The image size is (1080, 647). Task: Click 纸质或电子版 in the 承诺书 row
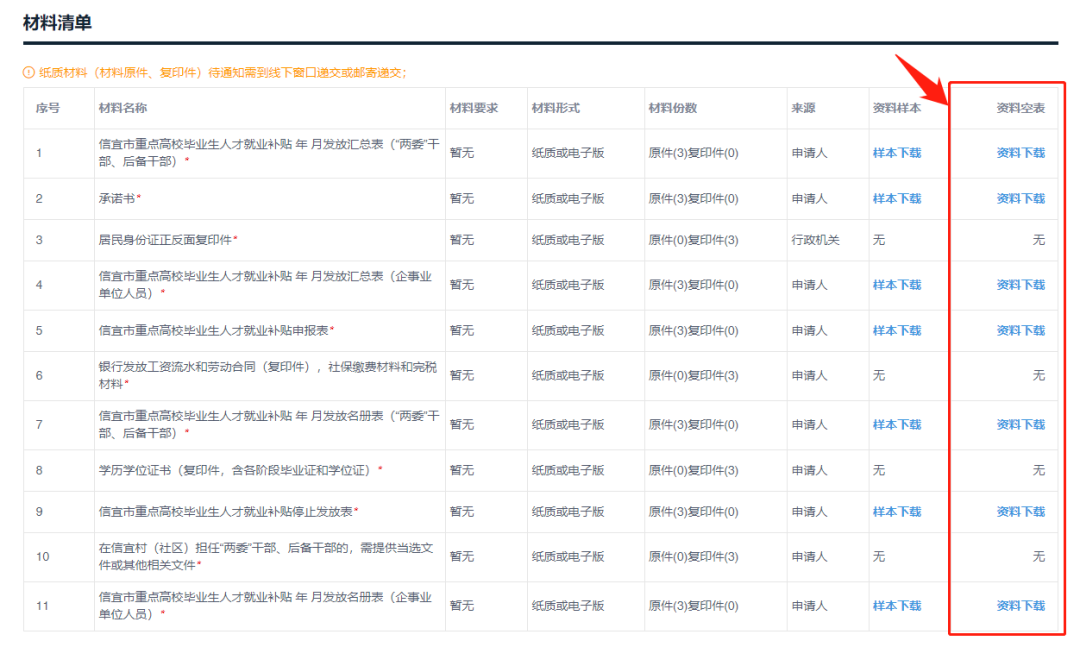568,198
